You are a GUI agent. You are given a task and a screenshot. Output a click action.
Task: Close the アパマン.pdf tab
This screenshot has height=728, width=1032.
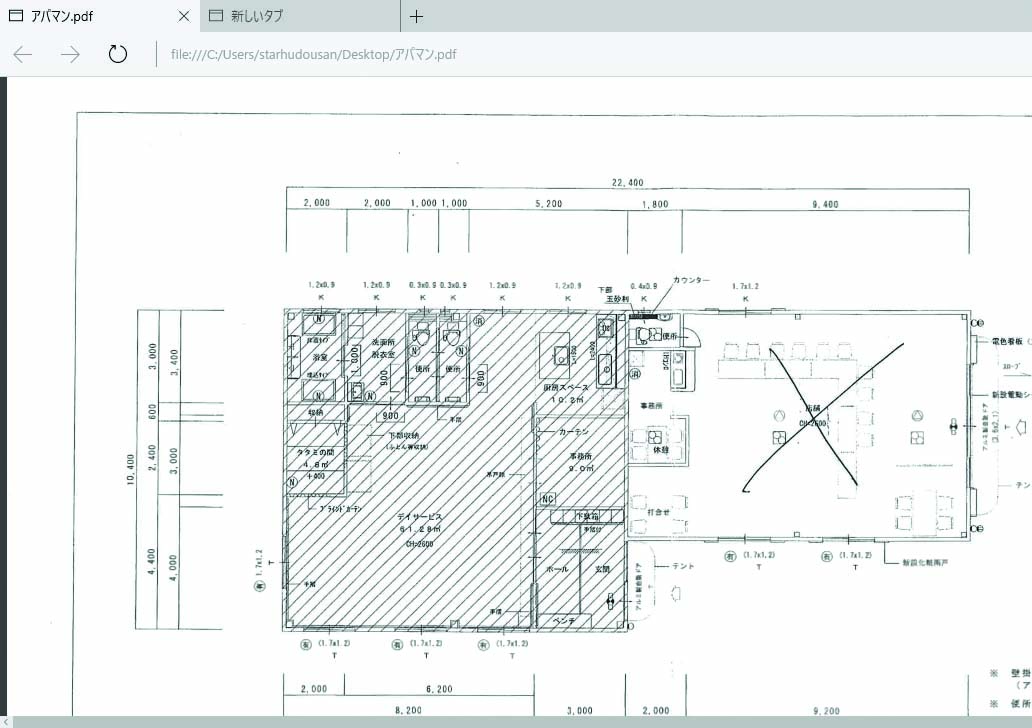(x=184, y=16)
